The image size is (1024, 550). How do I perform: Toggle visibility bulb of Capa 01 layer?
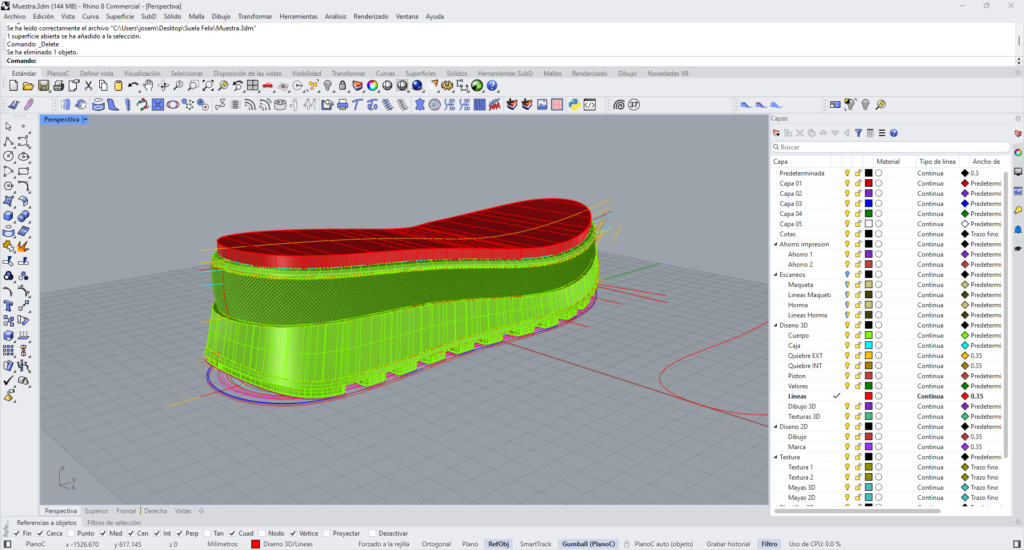pyautogui.click(x=847, y=183)
